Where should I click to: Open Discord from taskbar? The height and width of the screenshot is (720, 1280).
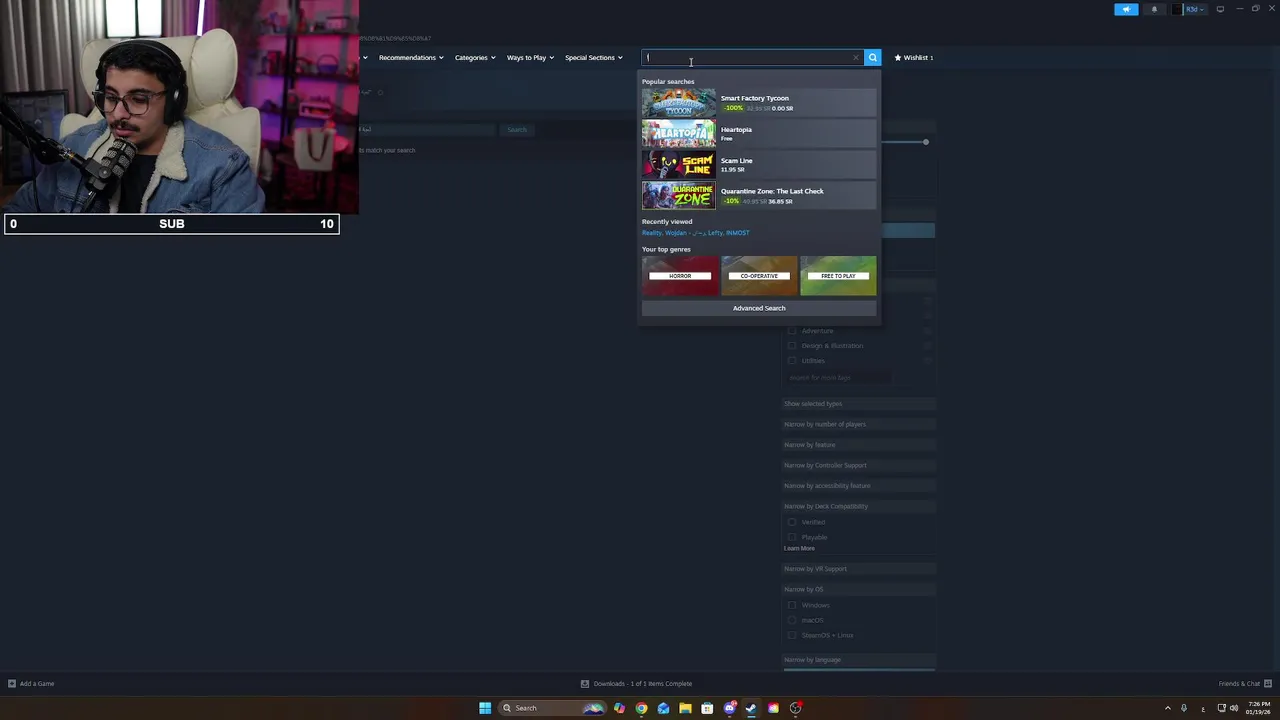click(729, 708)
